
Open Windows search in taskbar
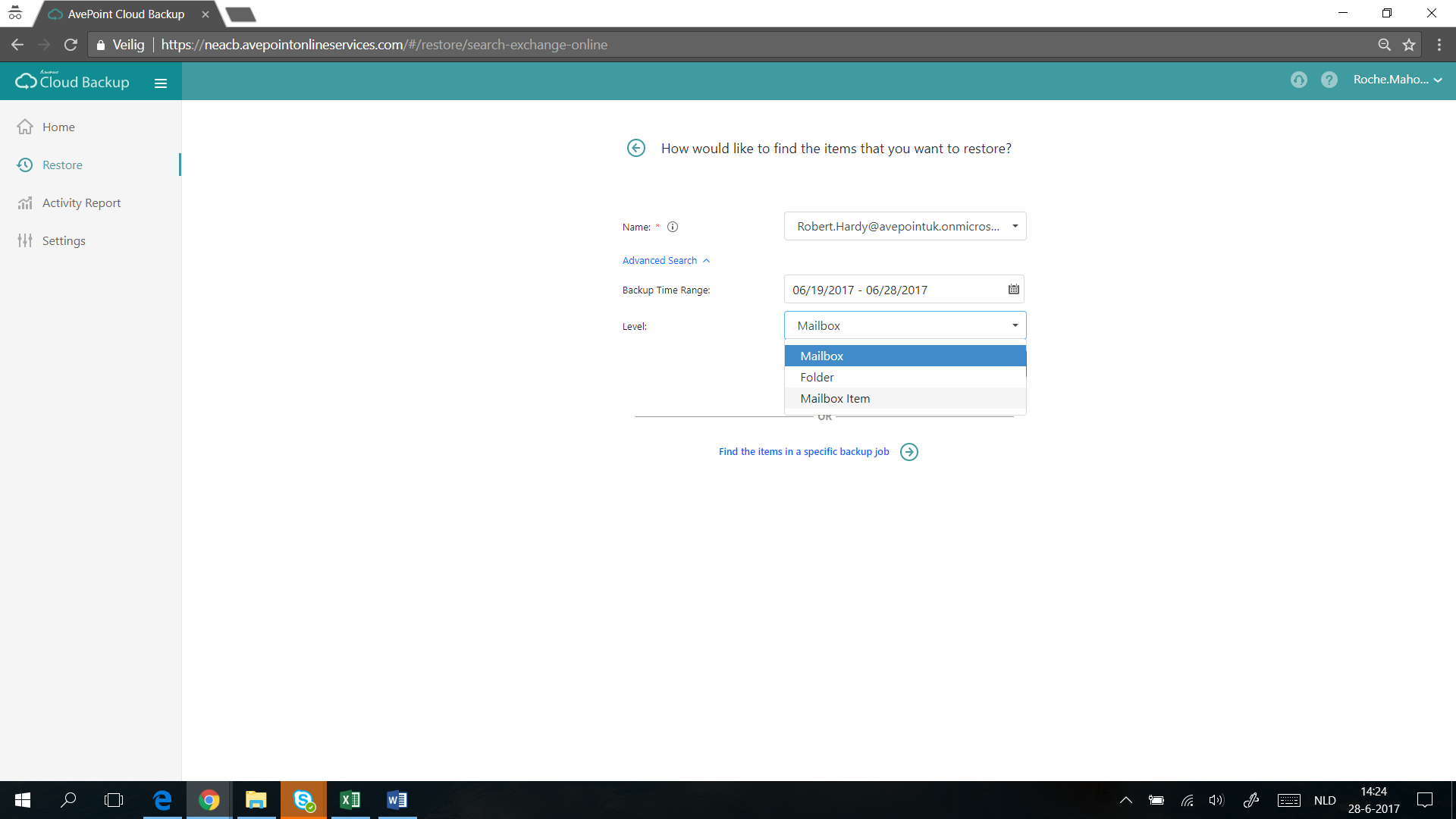(x=68, y=800)
